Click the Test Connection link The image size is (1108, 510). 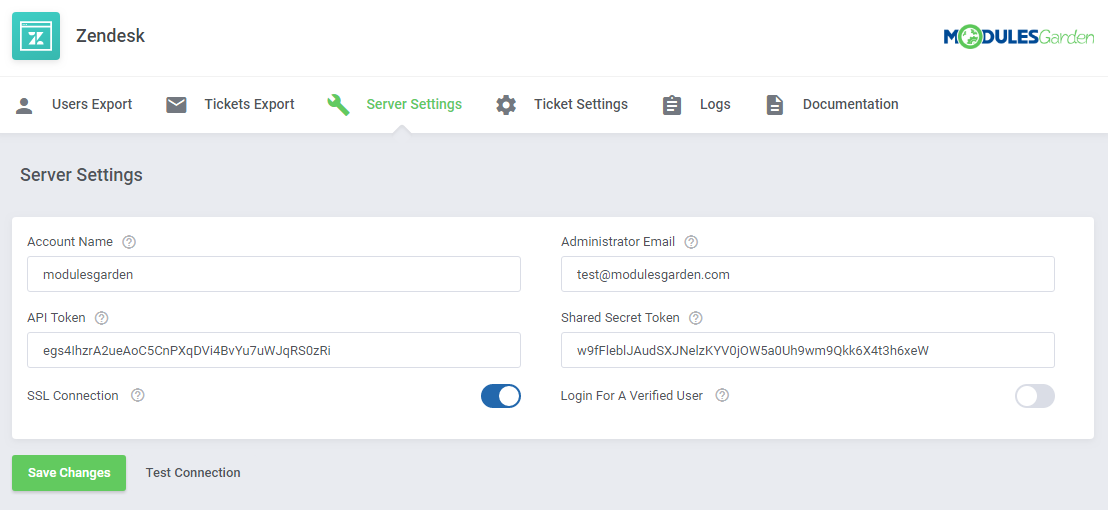[x=193, y=473]
